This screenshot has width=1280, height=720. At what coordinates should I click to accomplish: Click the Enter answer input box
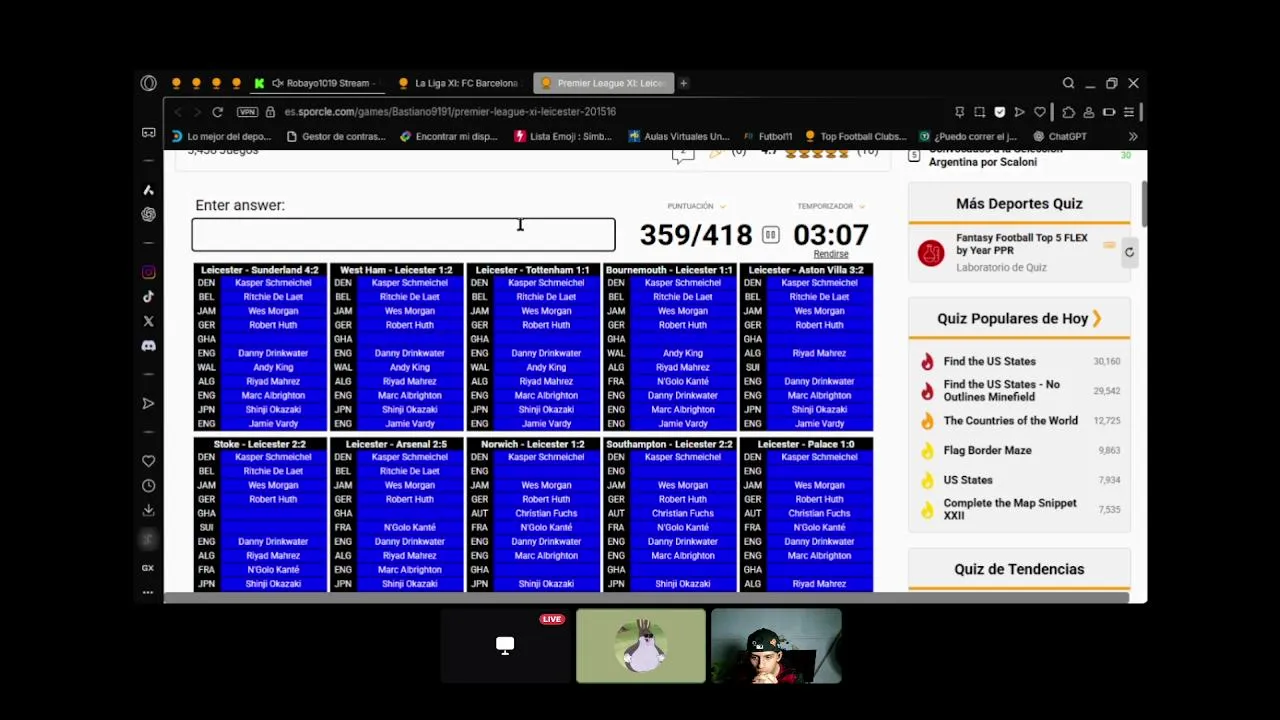pyautogui.click(x=403, y=235)
